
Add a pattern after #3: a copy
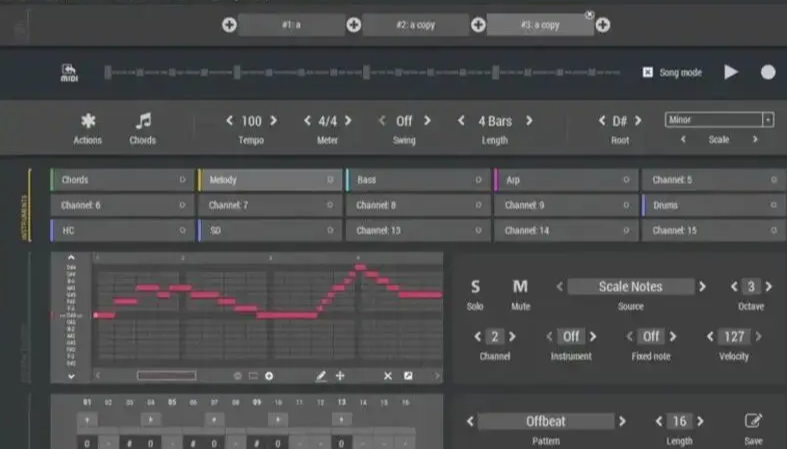603,25
